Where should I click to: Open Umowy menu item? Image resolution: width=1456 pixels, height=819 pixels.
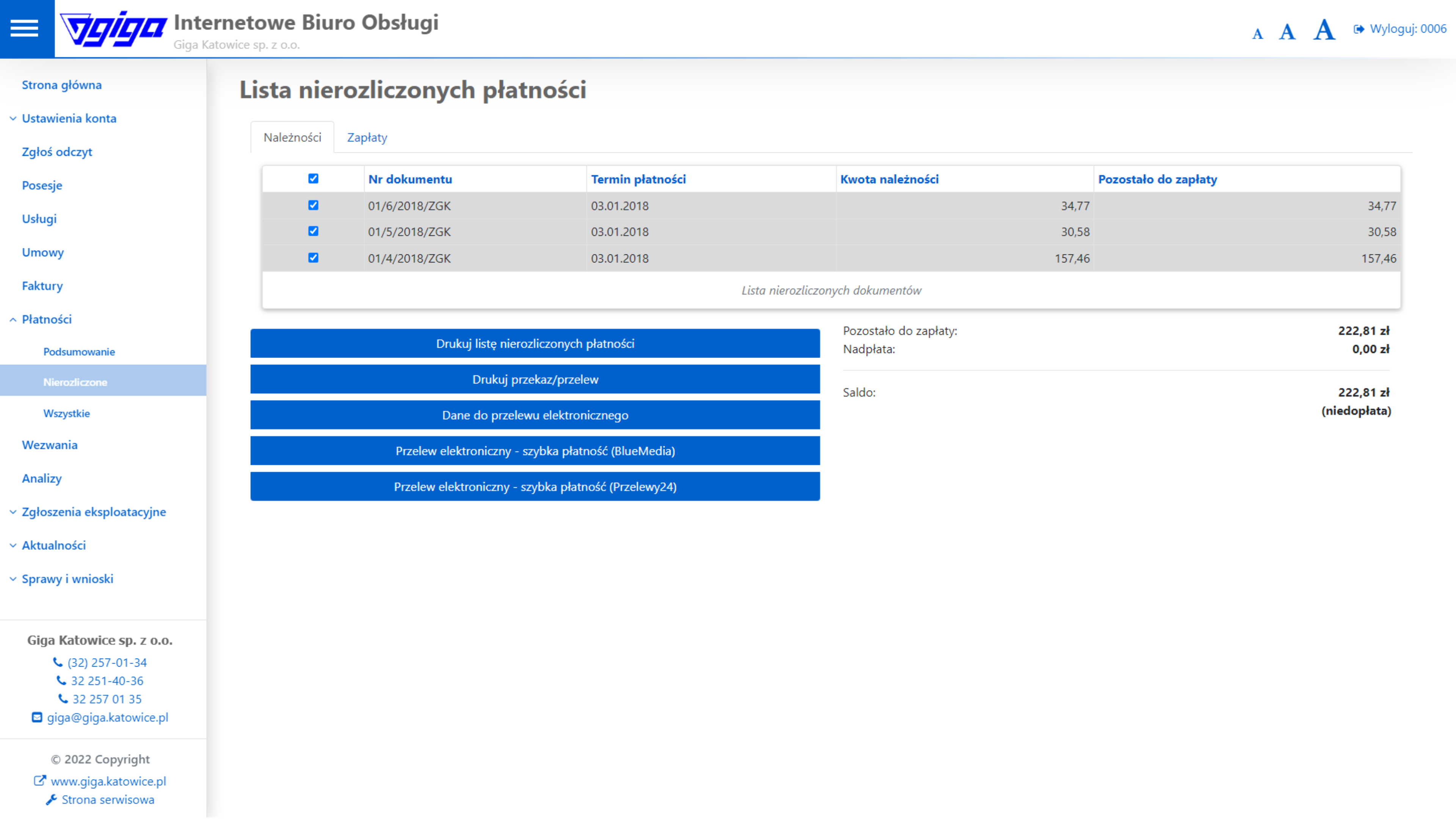(x=43, y=252)
